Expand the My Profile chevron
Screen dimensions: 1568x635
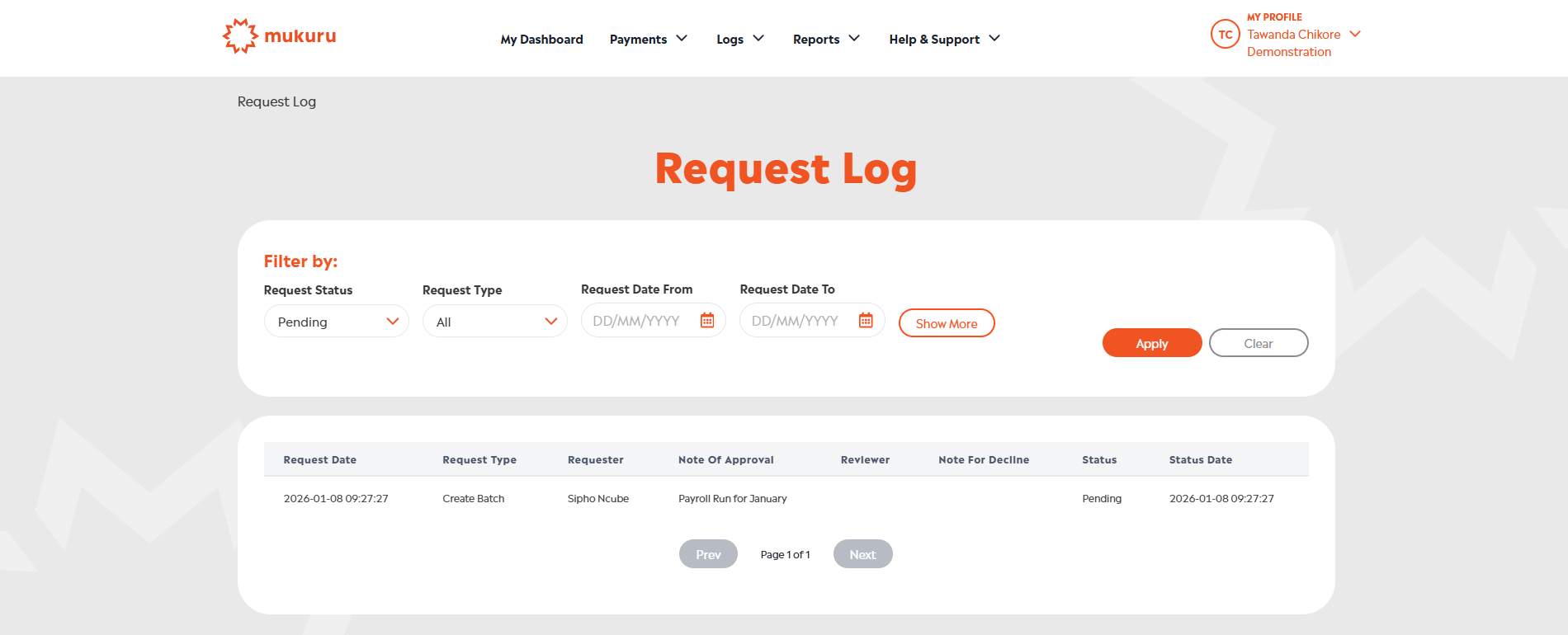tap(1355, 34)
